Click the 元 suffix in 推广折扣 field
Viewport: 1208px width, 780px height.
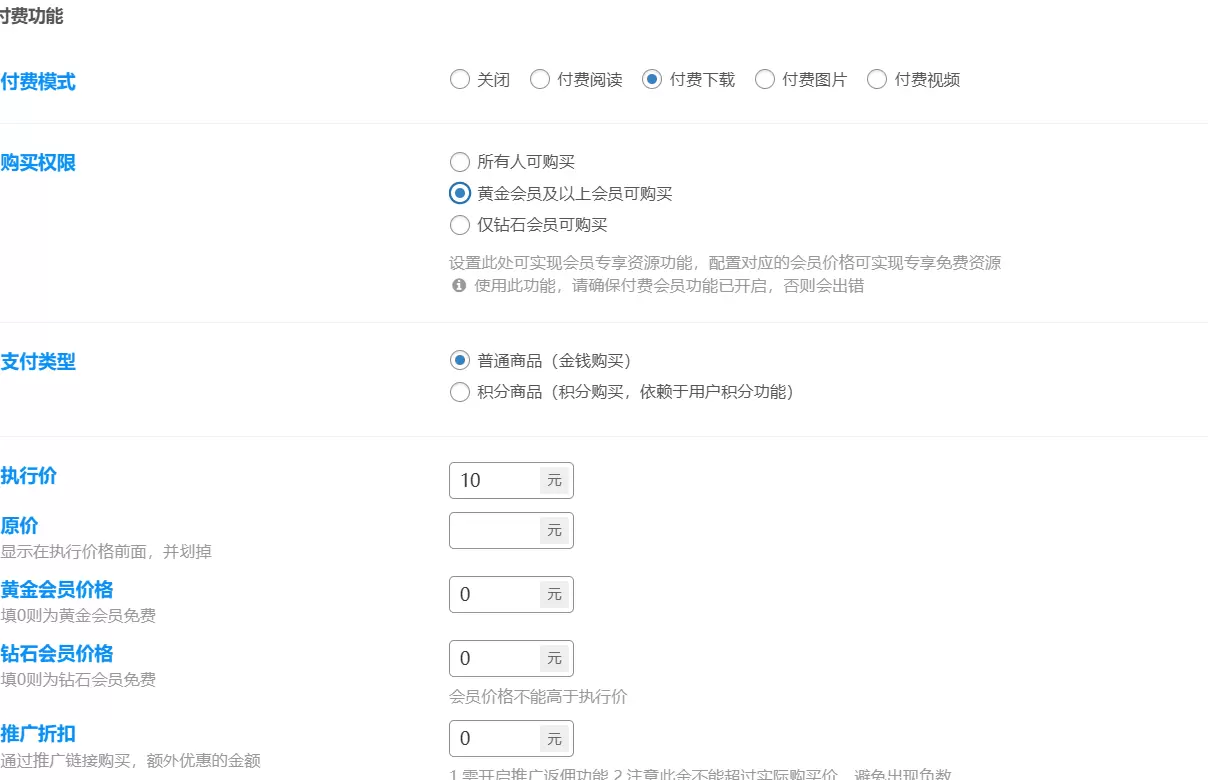pyautogui.click(x=554, y=738)
